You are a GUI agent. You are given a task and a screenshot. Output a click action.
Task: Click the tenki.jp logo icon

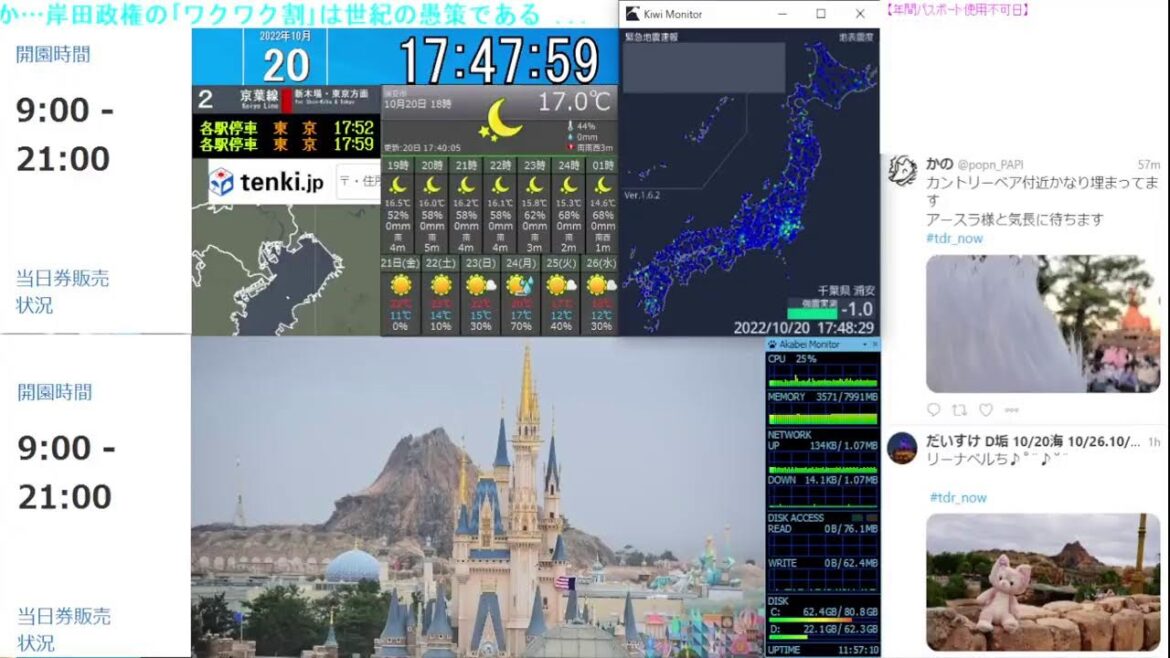pyautogui.click(x=222, y=181)
